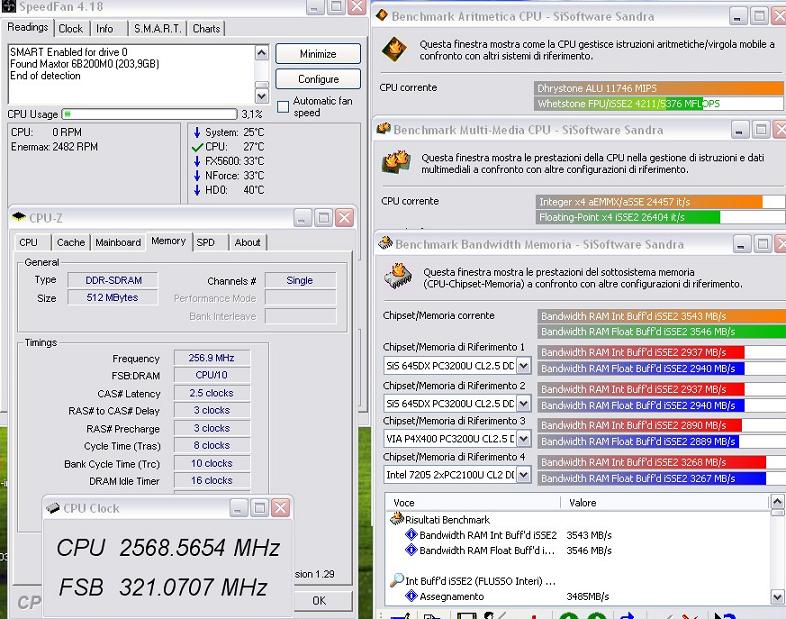Select the Memory tab in CPU-Z

(168, 241)
